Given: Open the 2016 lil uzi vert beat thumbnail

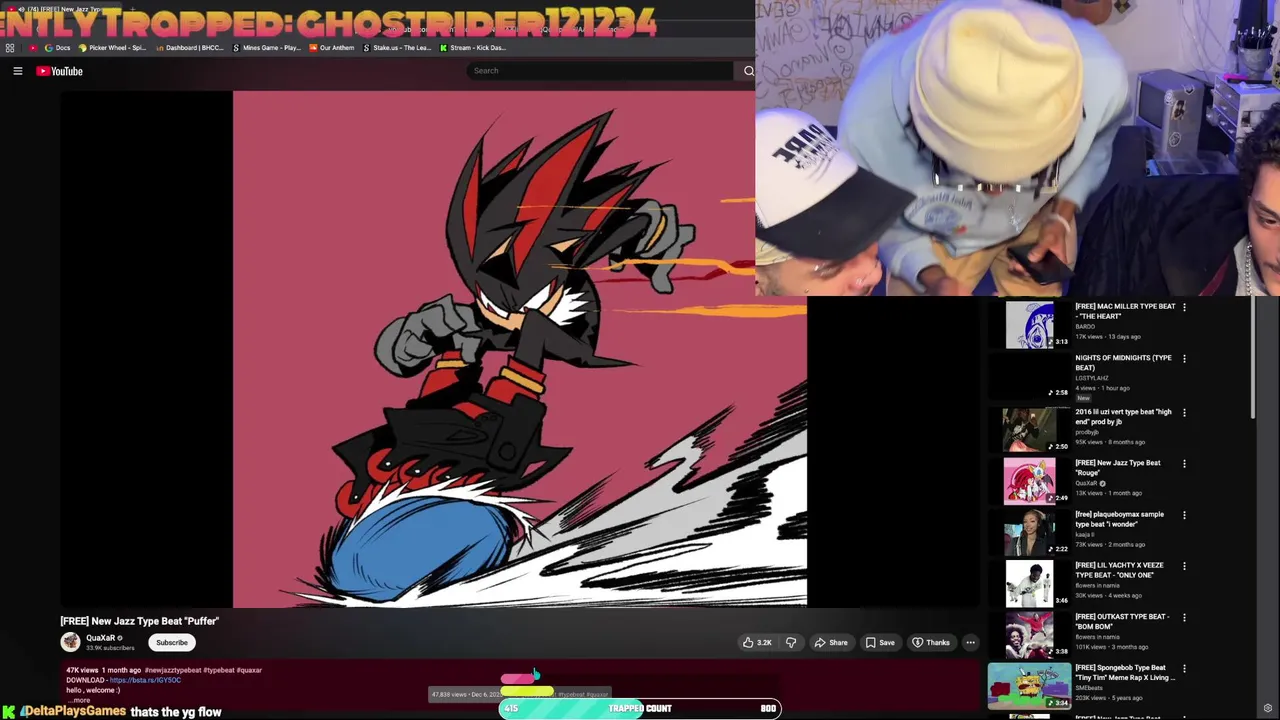Looking at the screenshot, I should click(x=1029, y=430).
